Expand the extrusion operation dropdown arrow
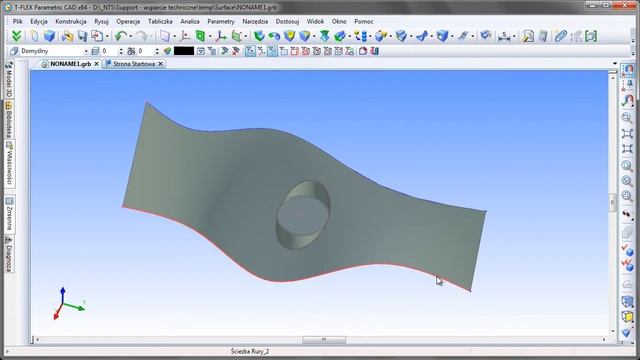 coord(314,37)
